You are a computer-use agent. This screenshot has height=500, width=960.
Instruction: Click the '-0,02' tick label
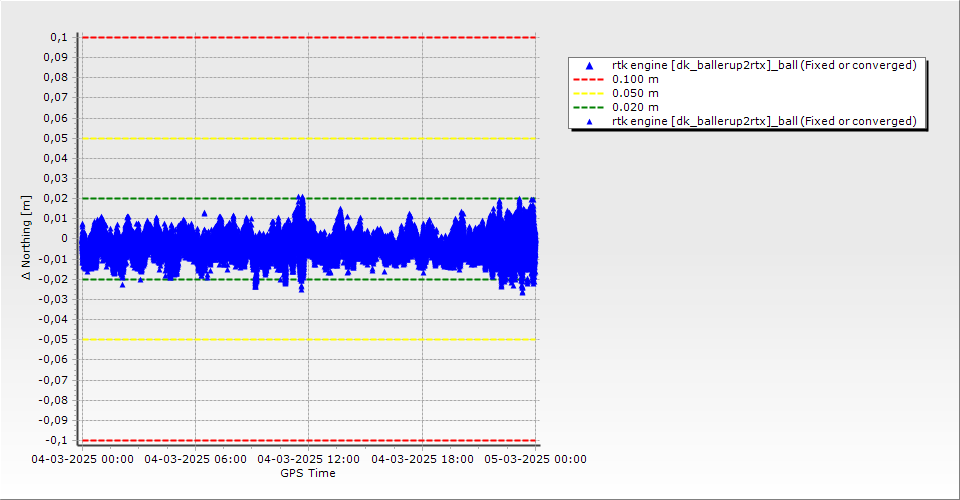(53, 279)
